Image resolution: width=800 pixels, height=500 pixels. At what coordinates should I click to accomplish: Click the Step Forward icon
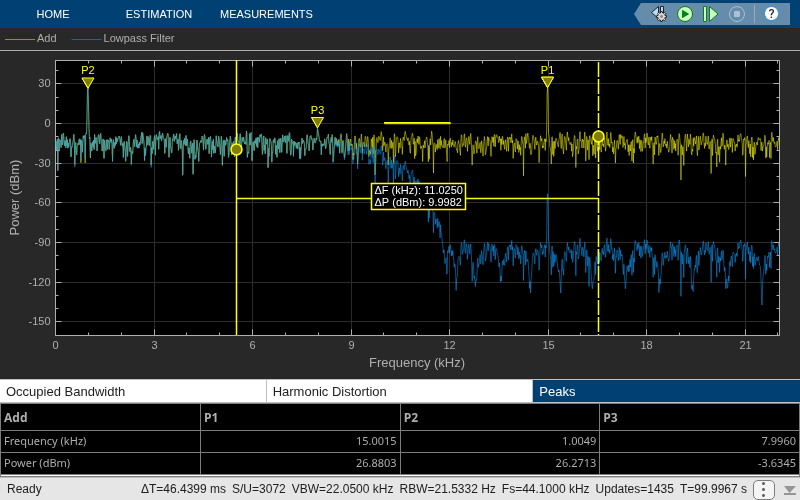(x=710, y=14)
